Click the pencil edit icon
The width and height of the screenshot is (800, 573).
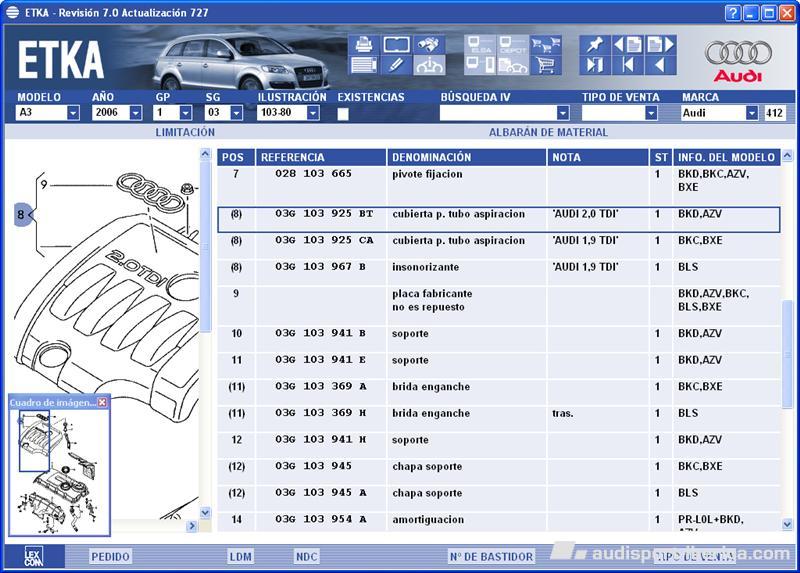396,65
